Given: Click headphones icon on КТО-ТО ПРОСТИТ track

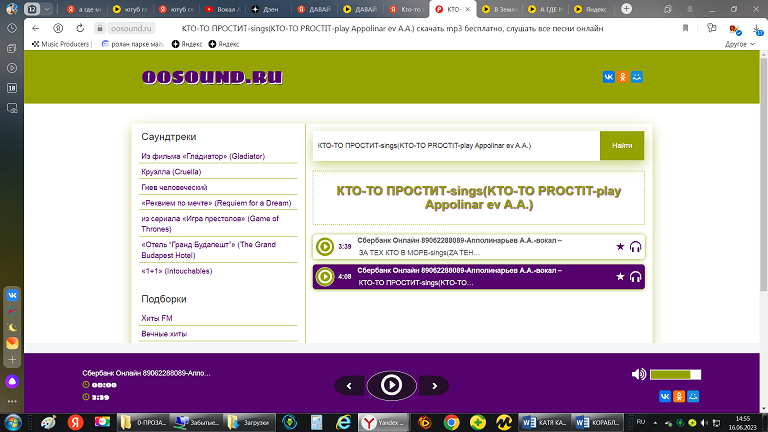Looking at the screenshot, I should 635,277.
